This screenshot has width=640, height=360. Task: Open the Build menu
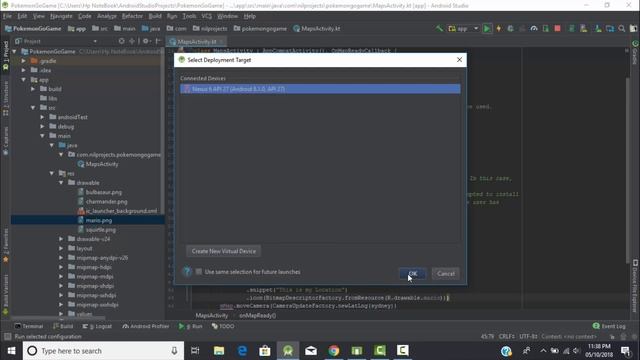(x=155, y=16)
